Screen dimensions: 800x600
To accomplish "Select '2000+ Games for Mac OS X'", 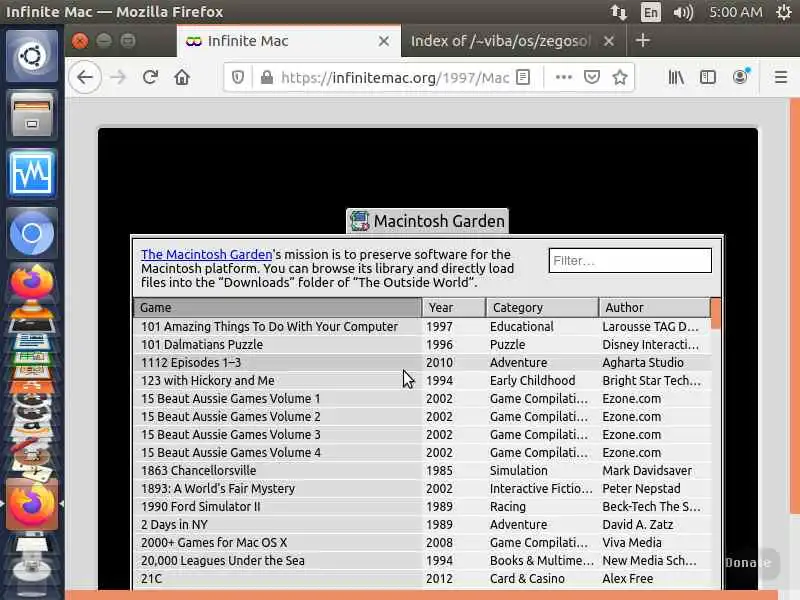I will (x=421, y=542).
